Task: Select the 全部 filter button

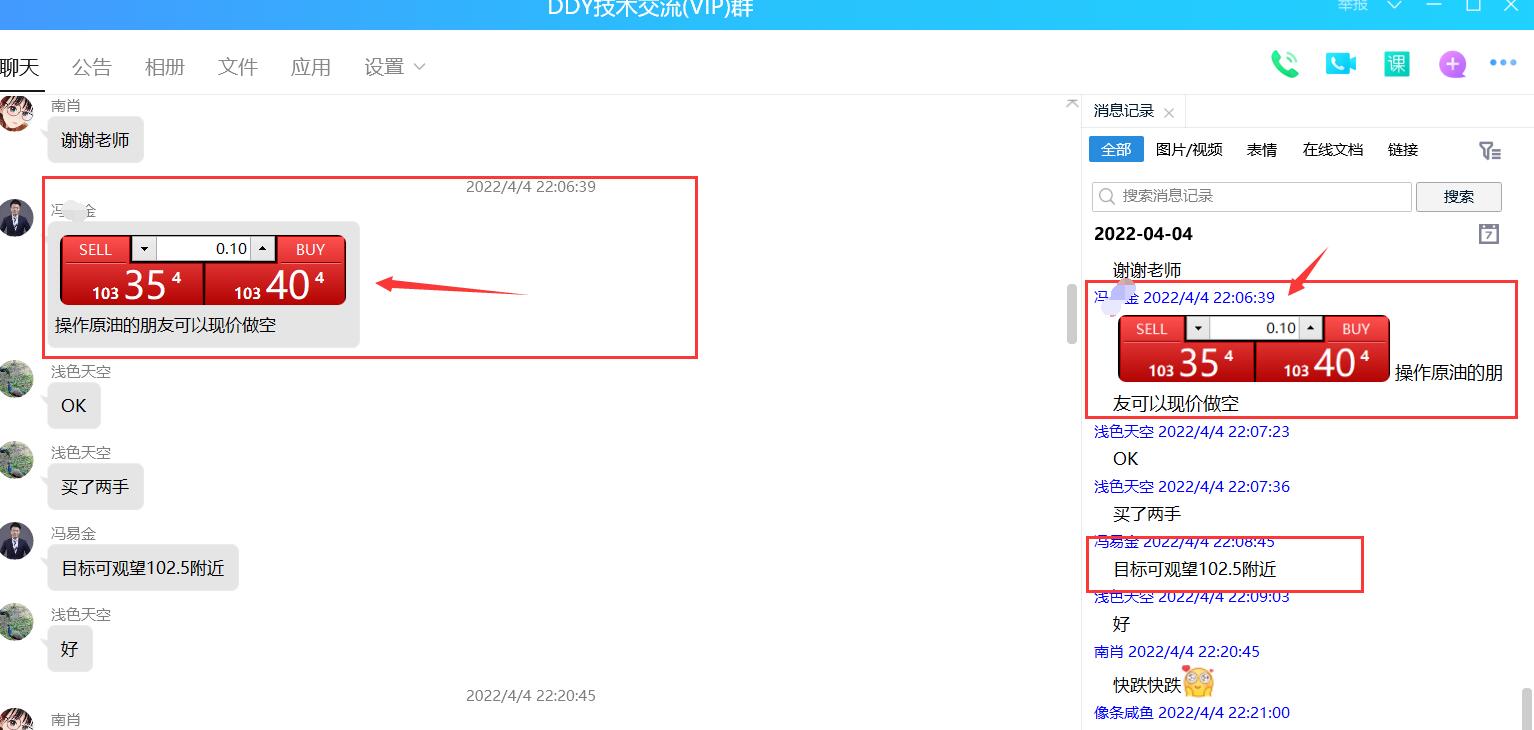Action: (1116, 150)
